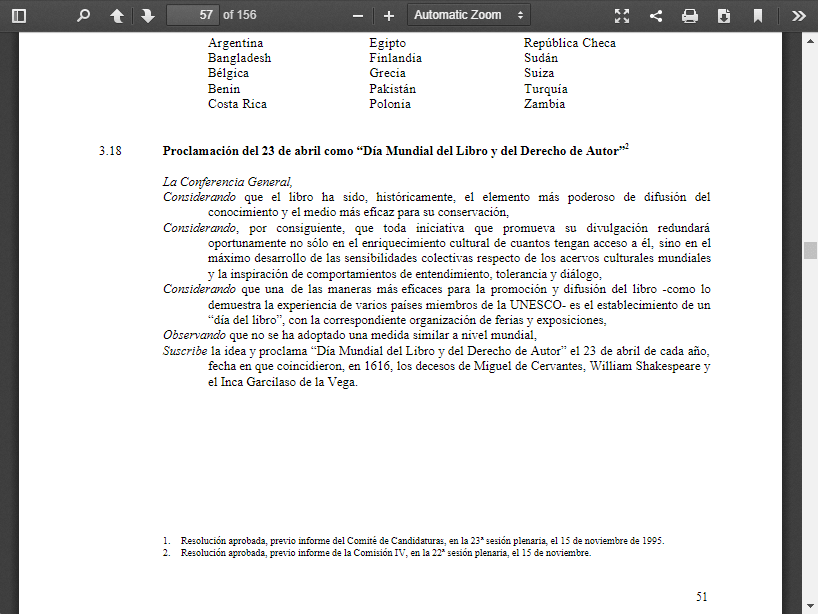Screen dimensions: 818x614
Task: Go to previous page arrow
Action: coord(117,16)
